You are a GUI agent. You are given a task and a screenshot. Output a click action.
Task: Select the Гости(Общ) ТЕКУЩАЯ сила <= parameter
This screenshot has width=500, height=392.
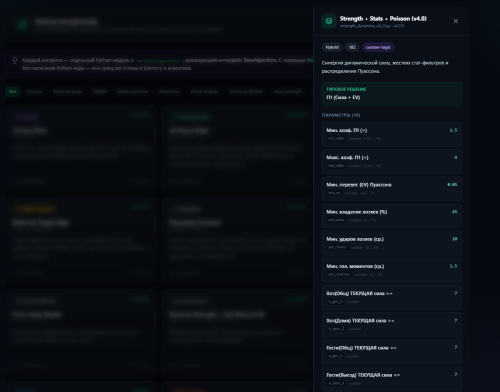392,352
